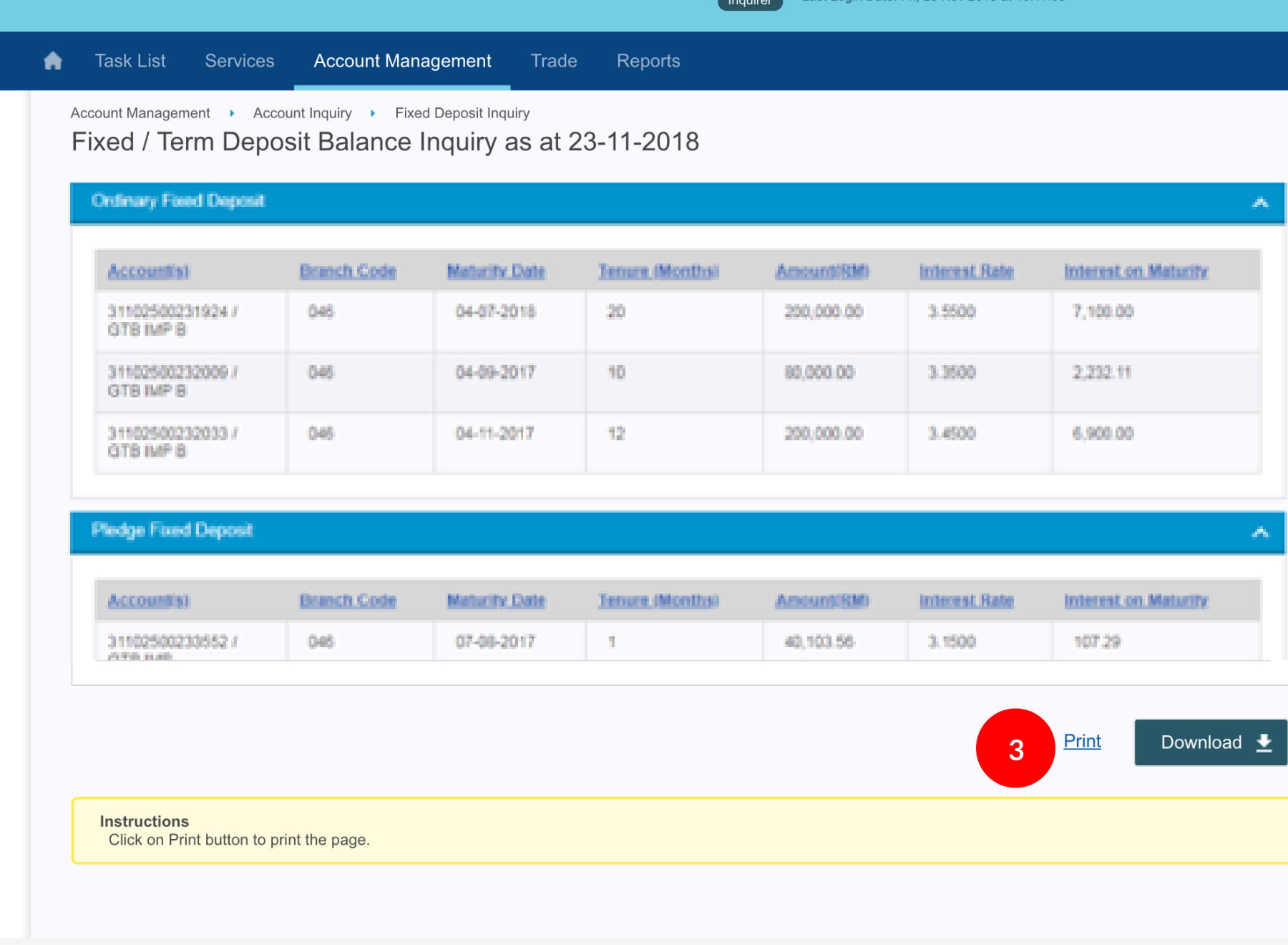The image size is (1288, 945).
Task: Click Account Management breadcrumb link
Action: [x=140, y=113]
